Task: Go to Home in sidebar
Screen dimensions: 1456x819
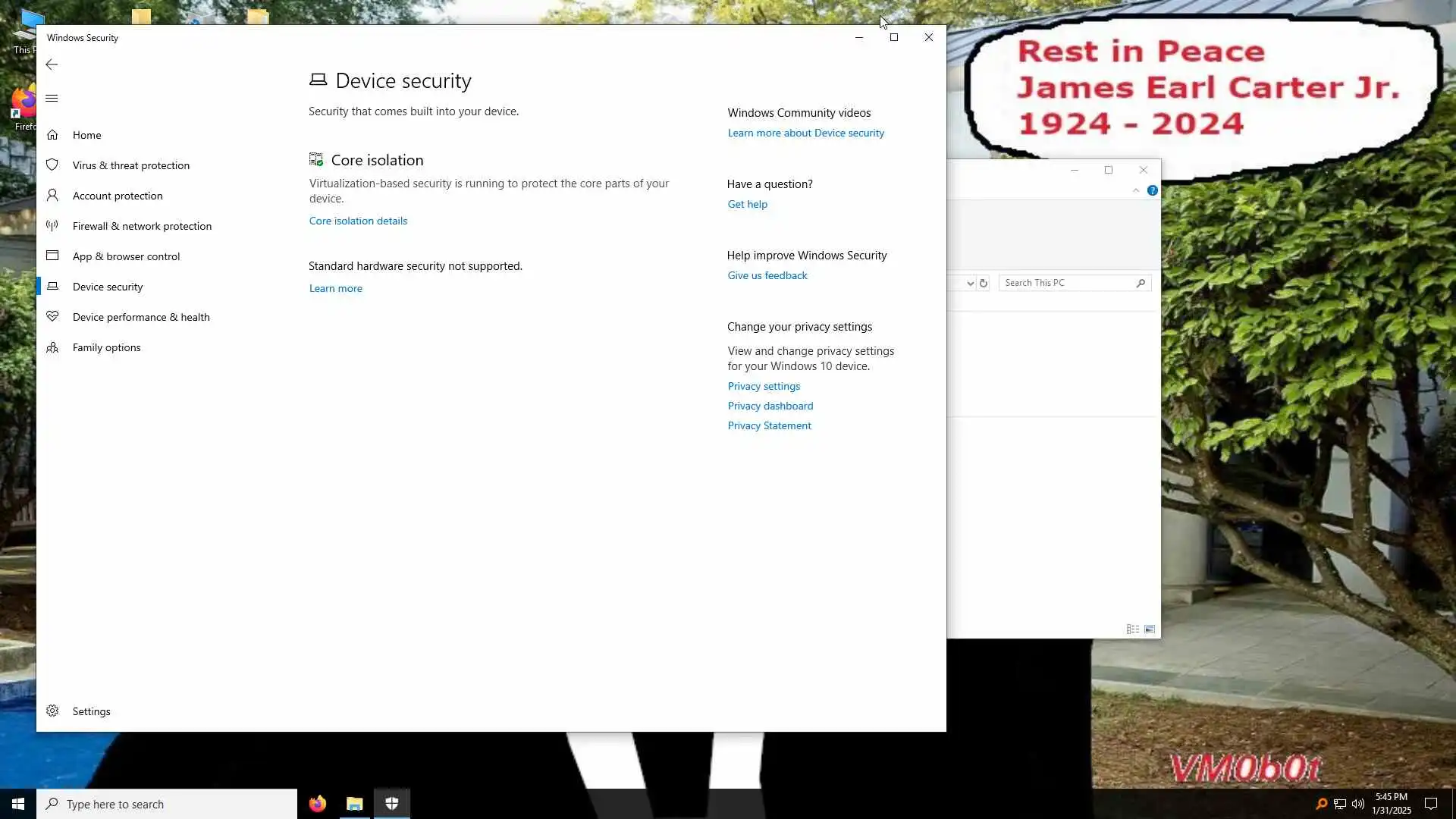Action: point(86,135)
